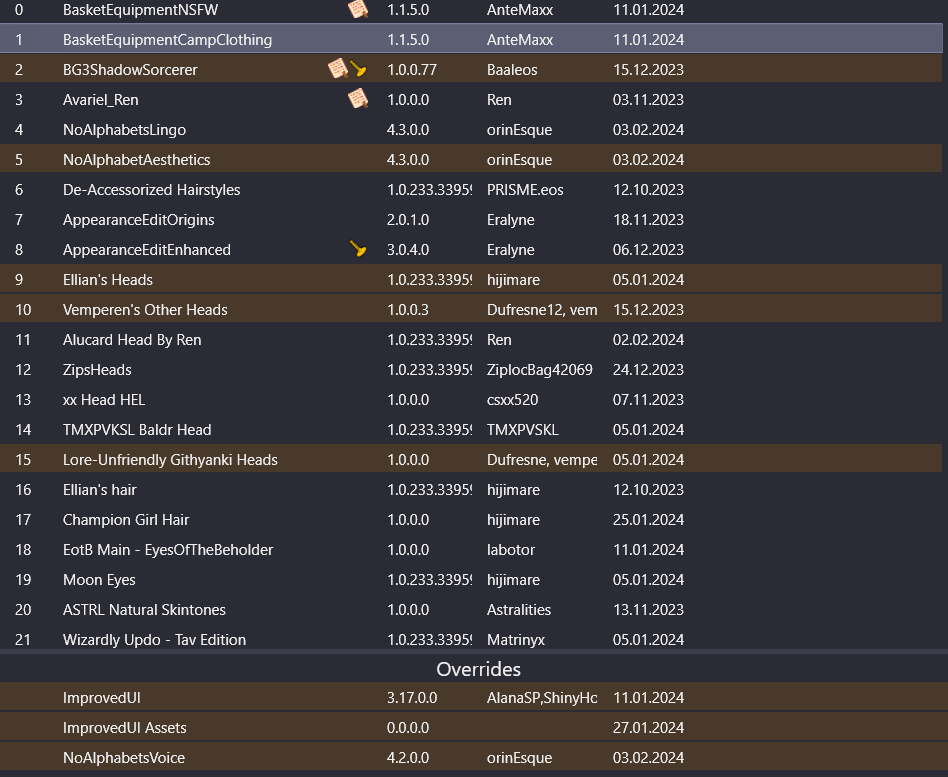Screen dimensions: 948x777
Task: Select the ImprovedUI Assets override mod name
Action: tap(125, 728)
